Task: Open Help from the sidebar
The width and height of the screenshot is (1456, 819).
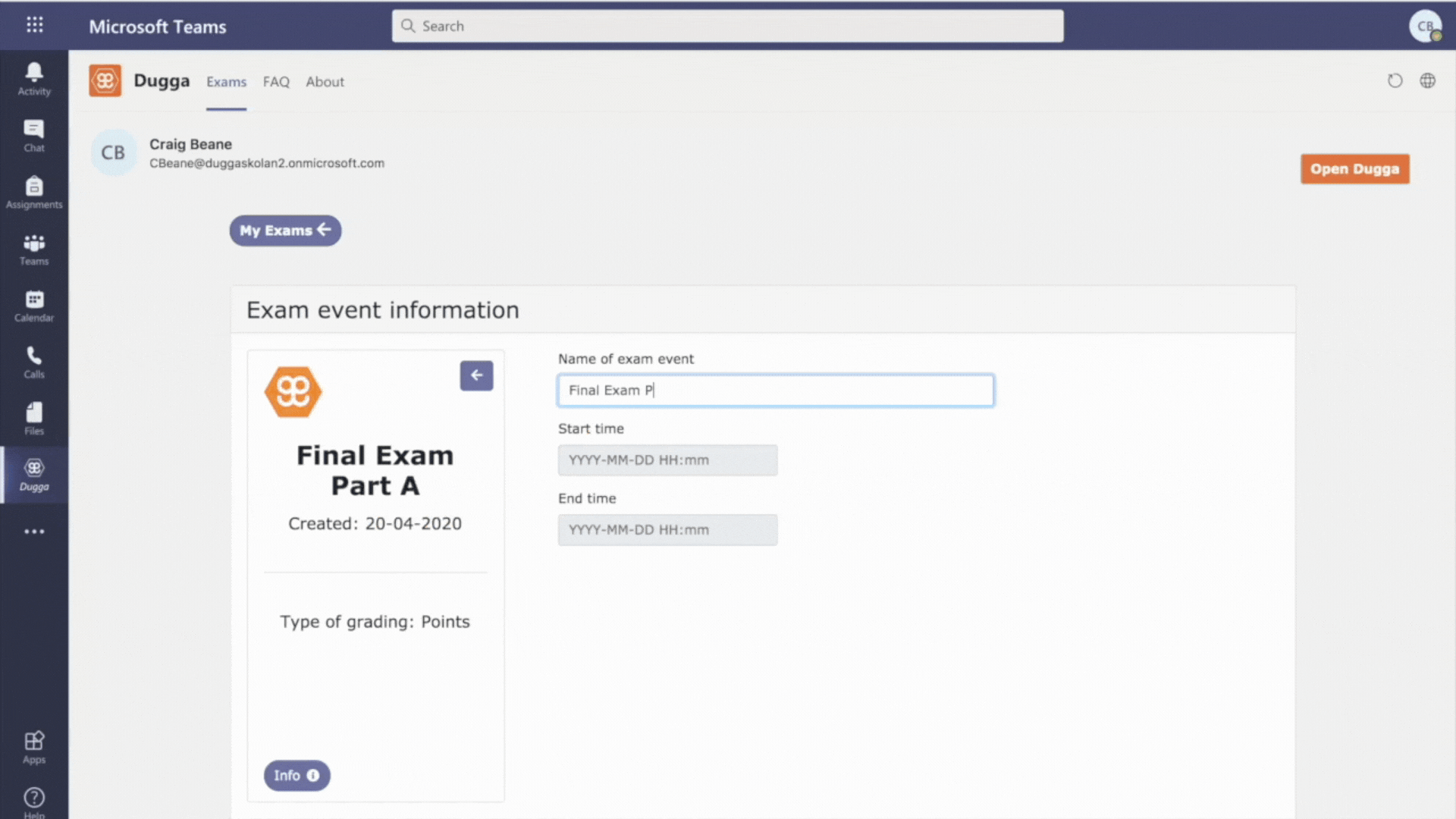Action: point(34,802)
